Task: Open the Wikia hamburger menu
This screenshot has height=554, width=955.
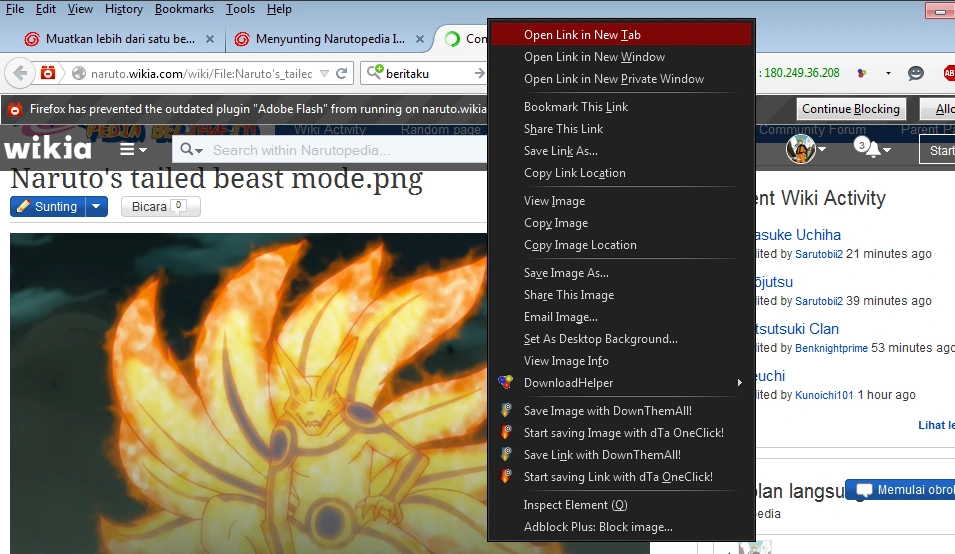Action: 133,149
